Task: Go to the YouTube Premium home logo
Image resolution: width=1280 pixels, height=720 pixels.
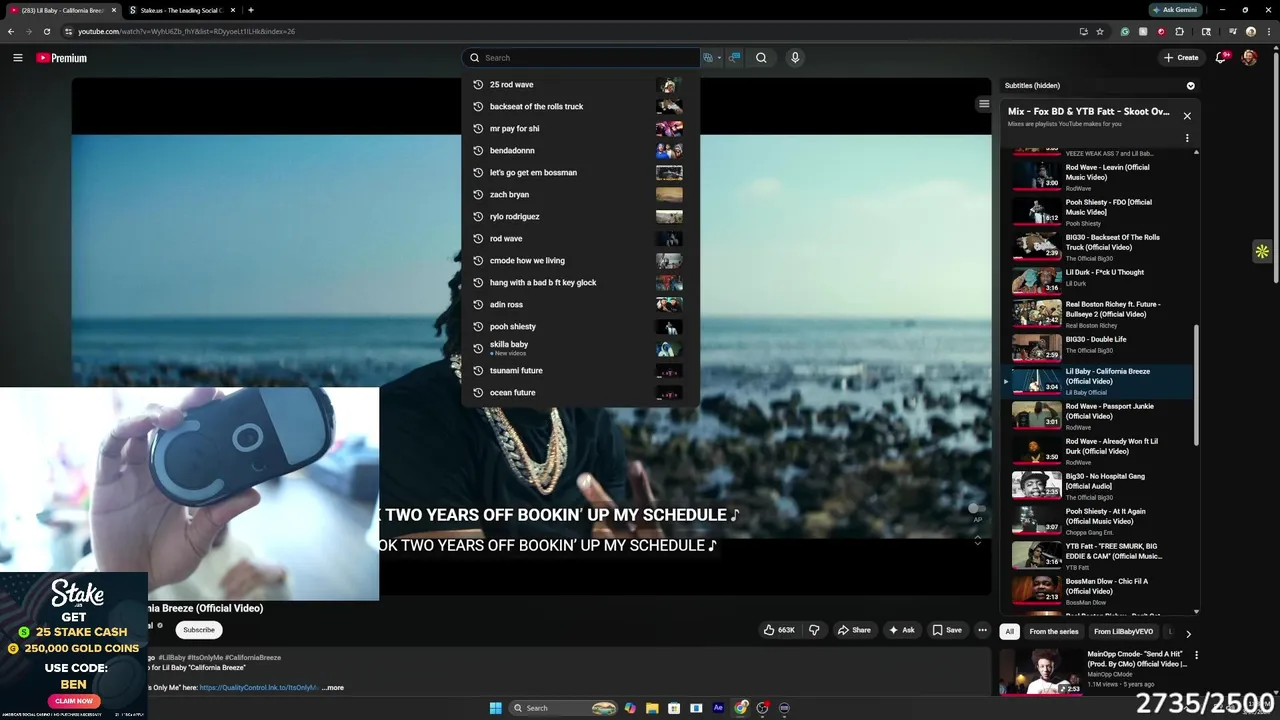Action: (x=62, y=58)
